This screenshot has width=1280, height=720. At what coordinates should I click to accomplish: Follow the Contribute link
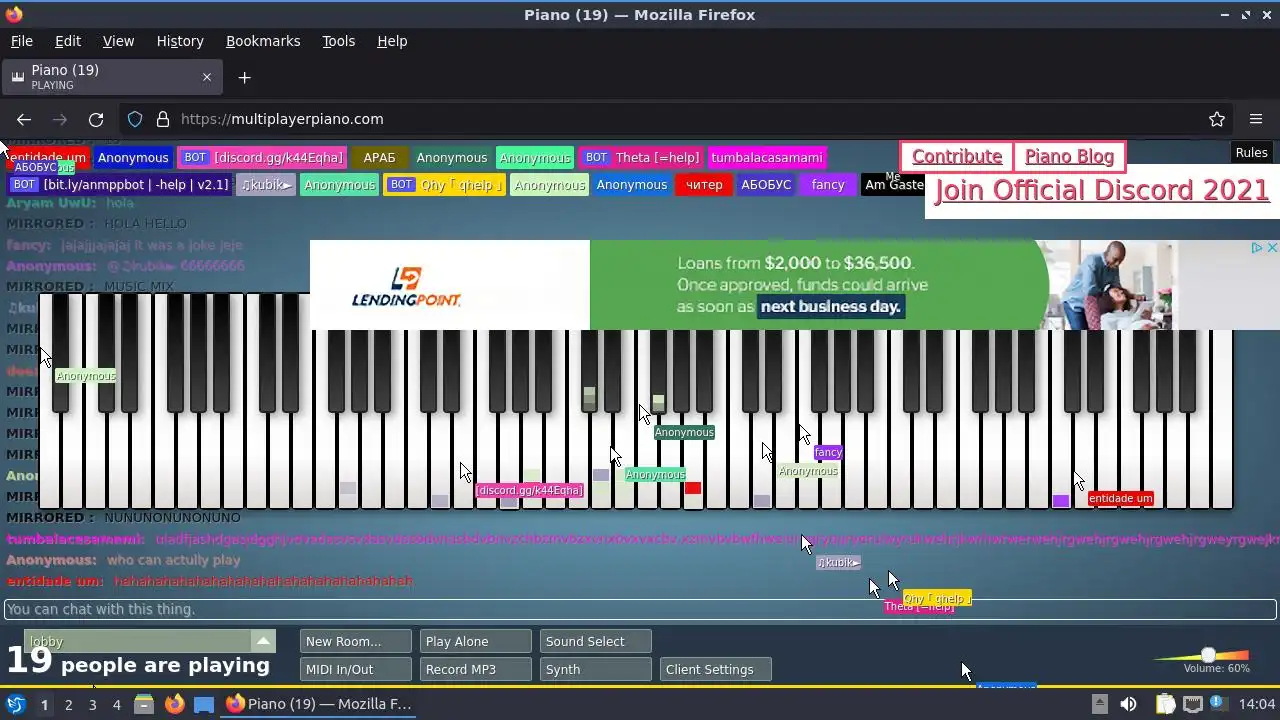click(957, 157)
